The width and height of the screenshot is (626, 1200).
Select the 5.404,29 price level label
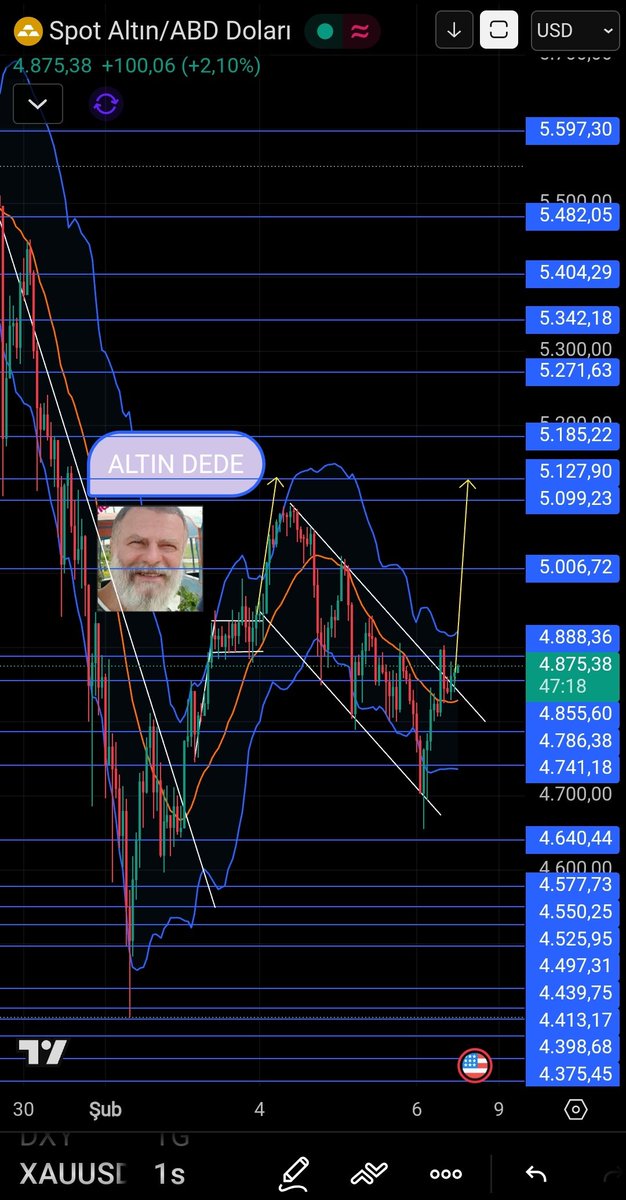575,272
